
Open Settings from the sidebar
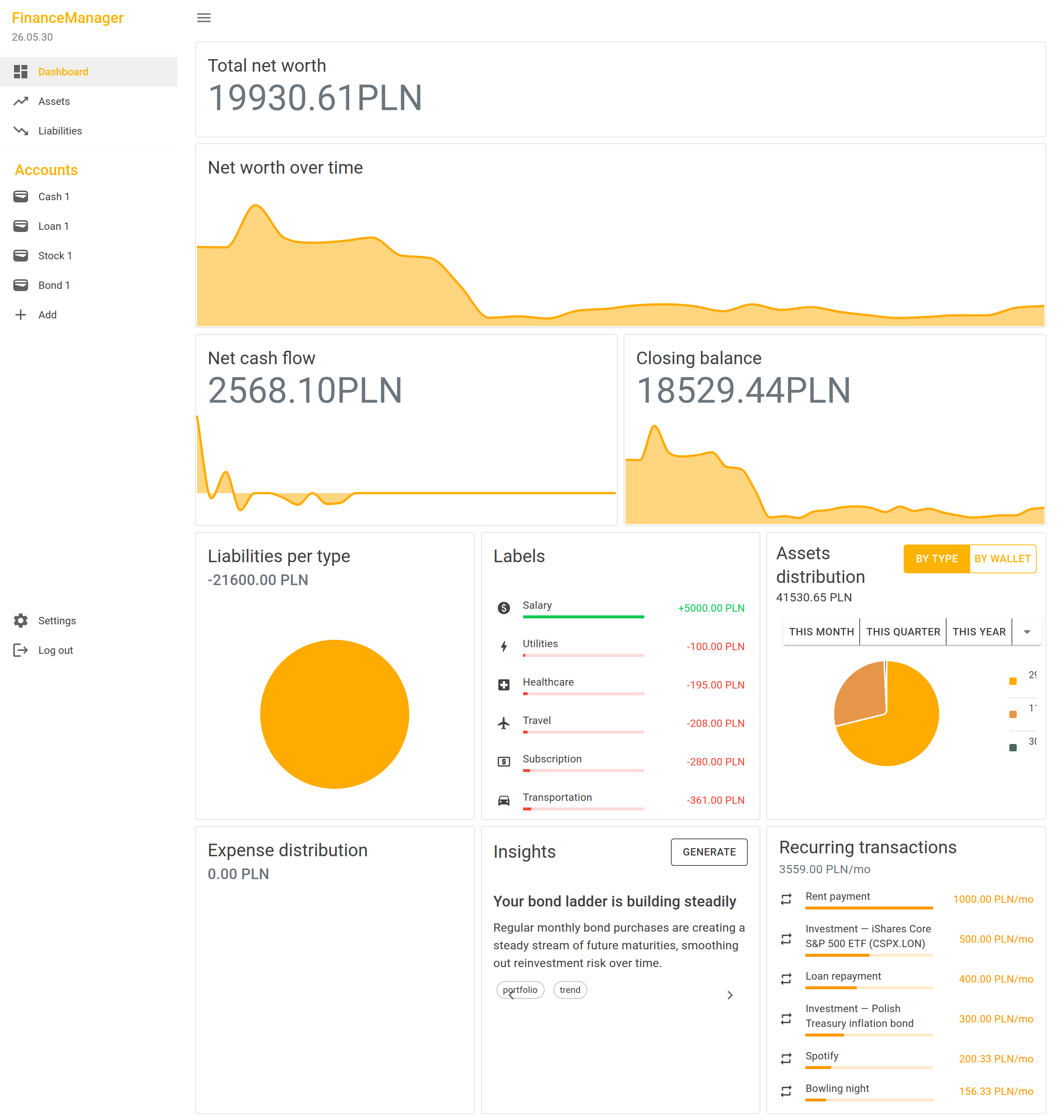click(88, 620)
